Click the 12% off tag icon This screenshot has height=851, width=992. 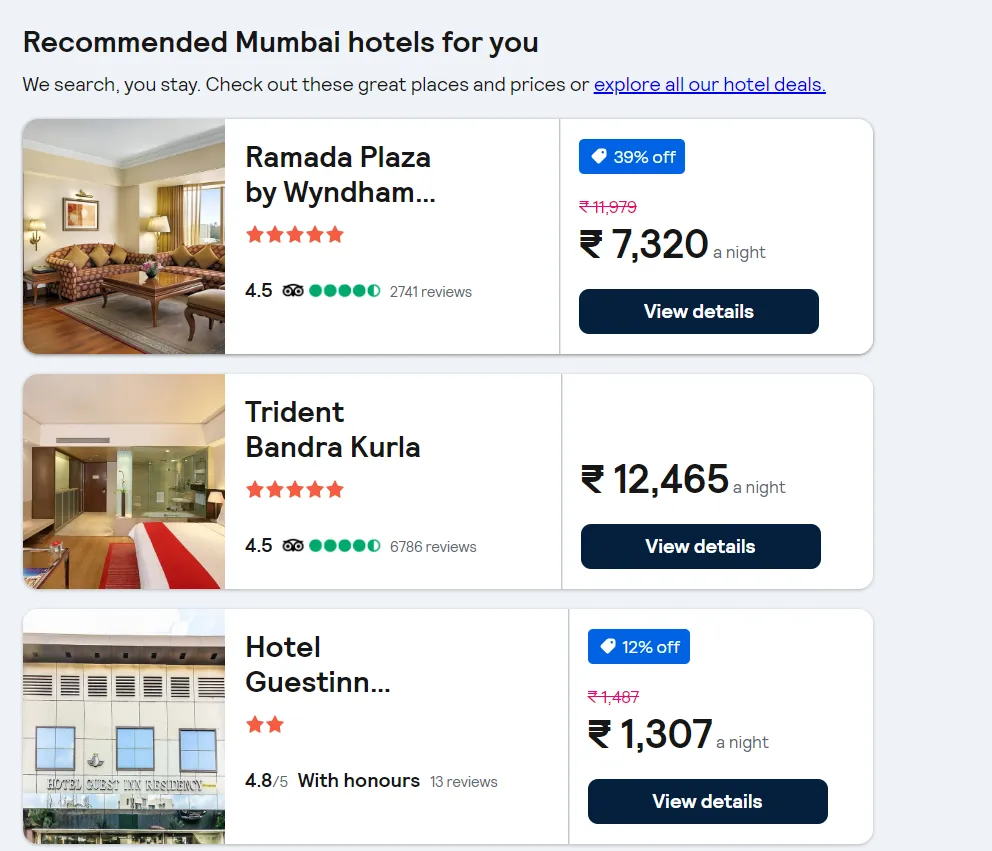tap(607, 647)
